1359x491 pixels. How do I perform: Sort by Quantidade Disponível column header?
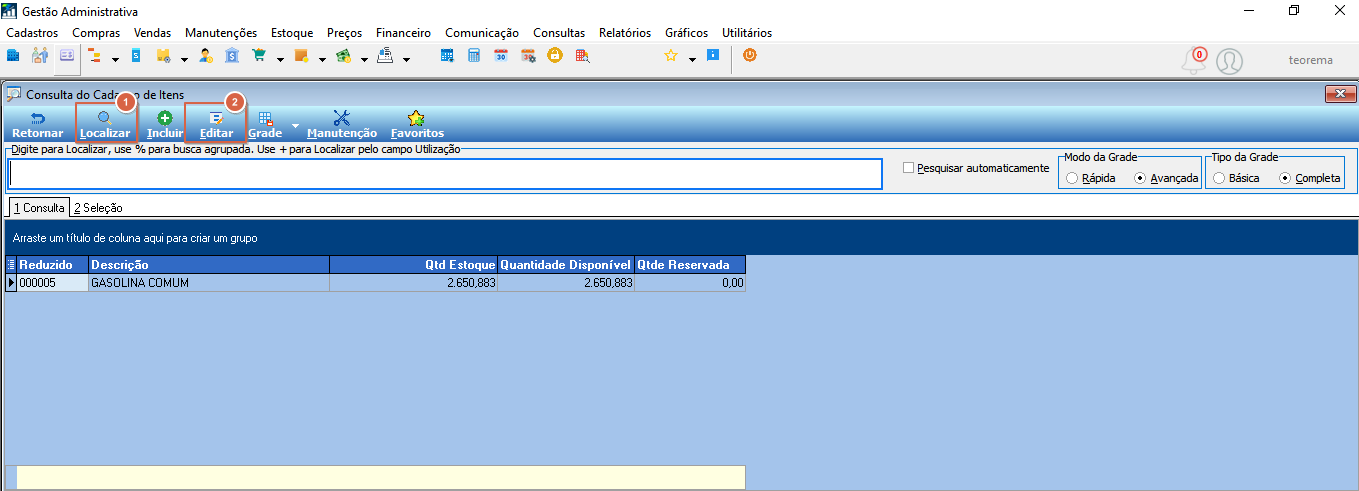(566, 265)
